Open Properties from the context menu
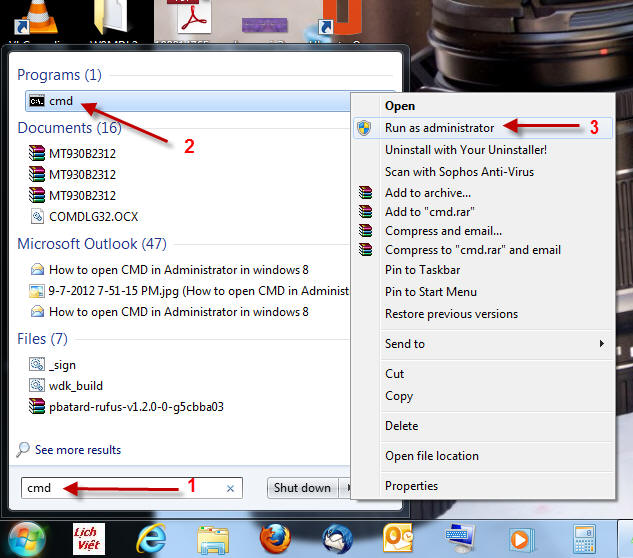 [411, 486]
